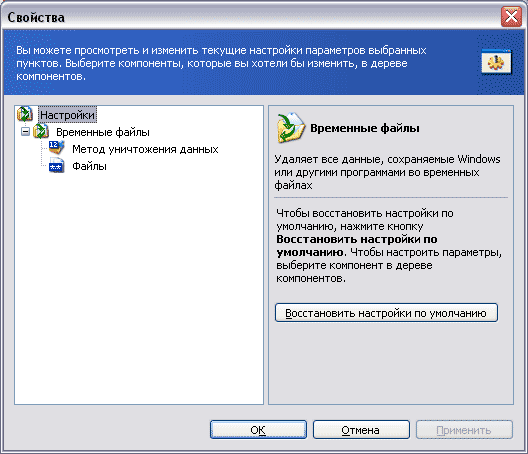Image resolution: width=528 pixels, height=454 pixels.
Task: Click the Метод уничтожения данных icon
Action: (57, 148)
